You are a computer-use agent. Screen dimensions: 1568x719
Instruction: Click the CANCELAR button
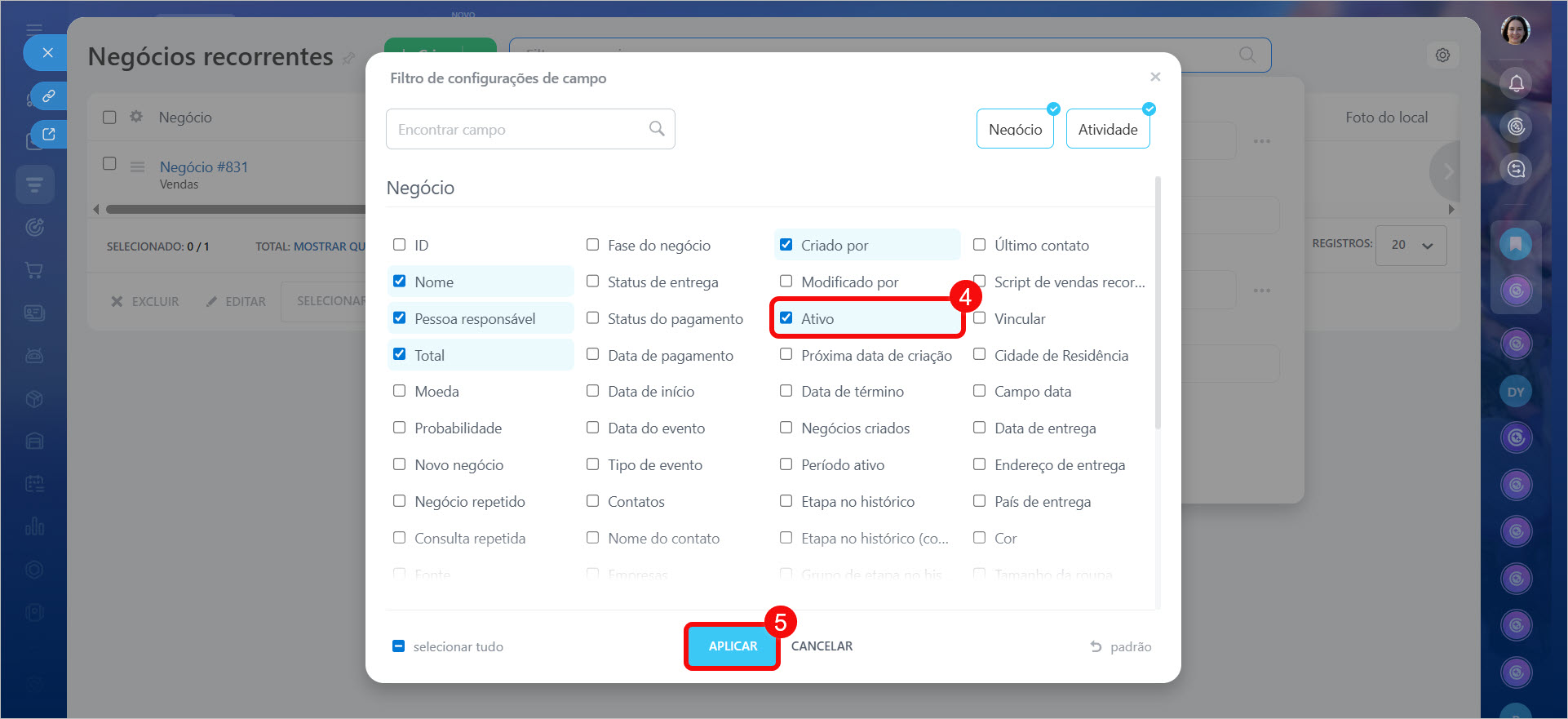point(822,646)
